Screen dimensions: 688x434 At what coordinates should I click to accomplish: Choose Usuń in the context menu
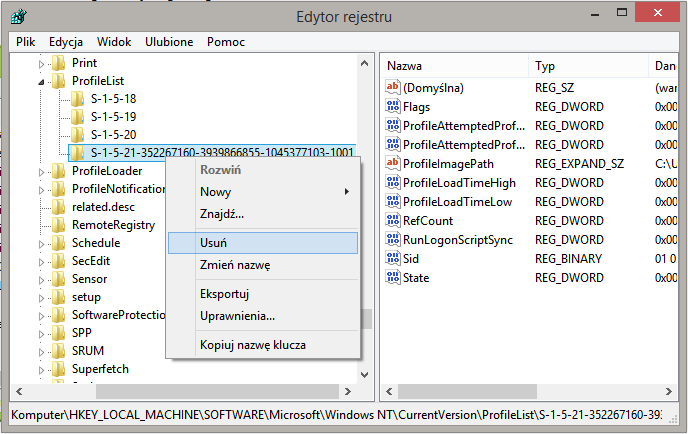click(x=263, y=243)
